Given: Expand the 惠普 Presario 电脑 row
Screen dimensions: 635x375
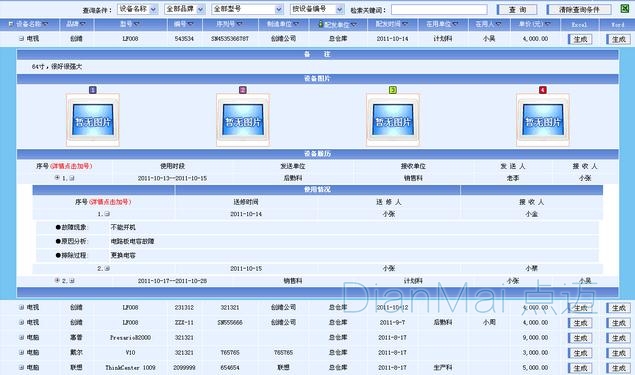Looking at the screenshot, I should click(x=21, y=337).
